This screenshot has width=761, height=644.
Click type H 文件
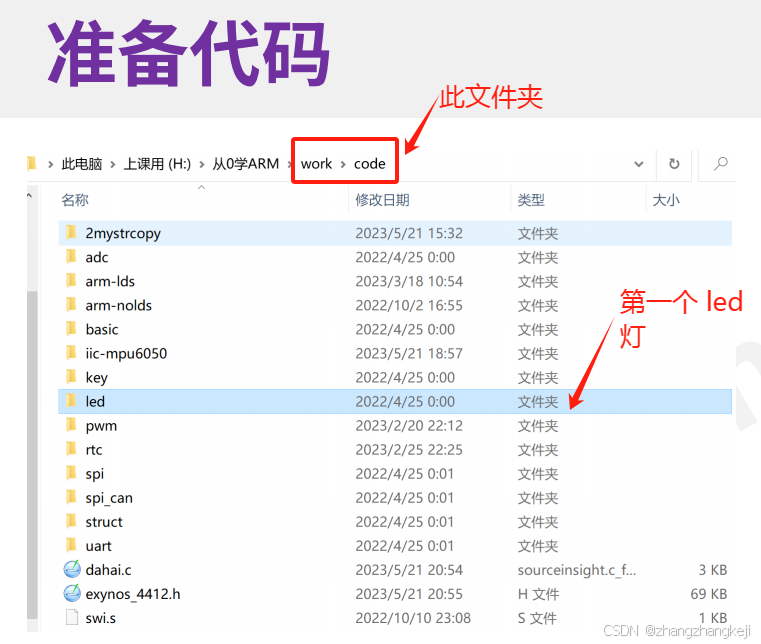pyautogui.click(x=538, y=594)
